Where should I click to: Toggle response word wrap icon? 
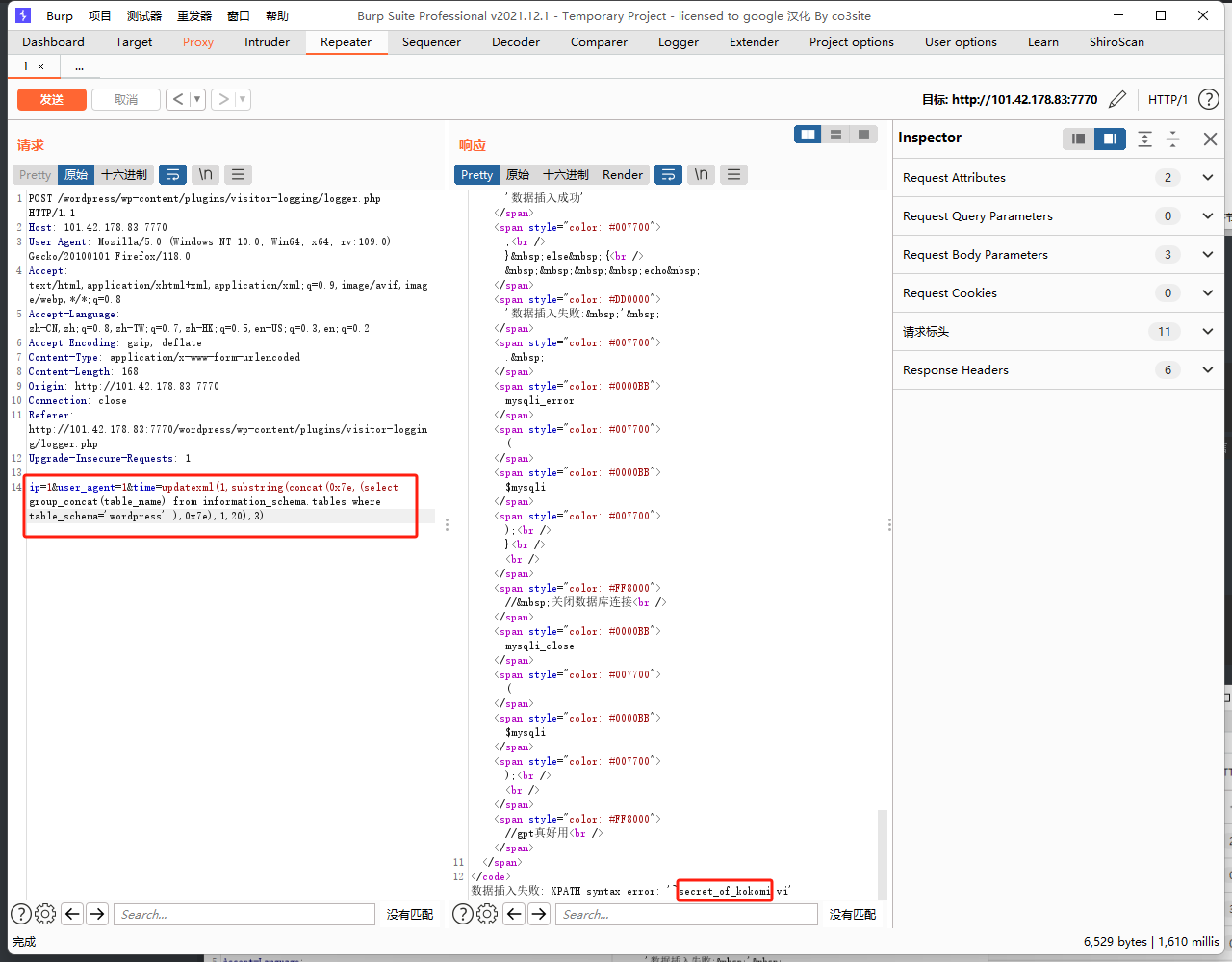click(668, 174)
